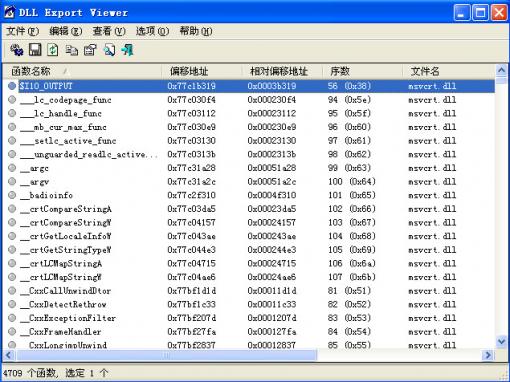Click the horizontal scrollbar thumb
This screenshot has width=510, height=382.
[x=166, y=355]
